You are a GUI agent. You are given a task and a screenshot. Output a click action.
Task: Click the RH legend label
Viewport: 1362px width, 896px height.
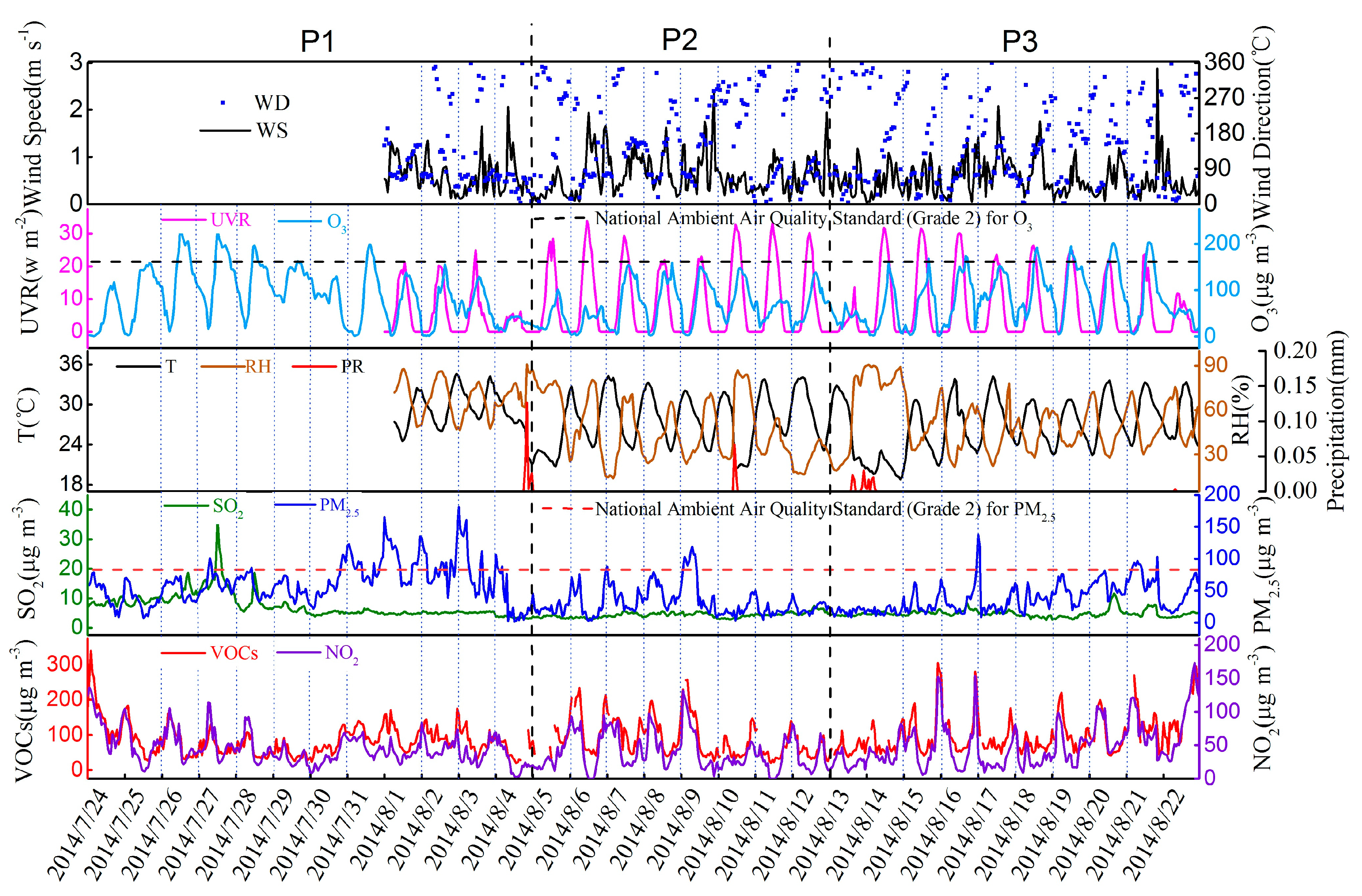click(258, 366)
